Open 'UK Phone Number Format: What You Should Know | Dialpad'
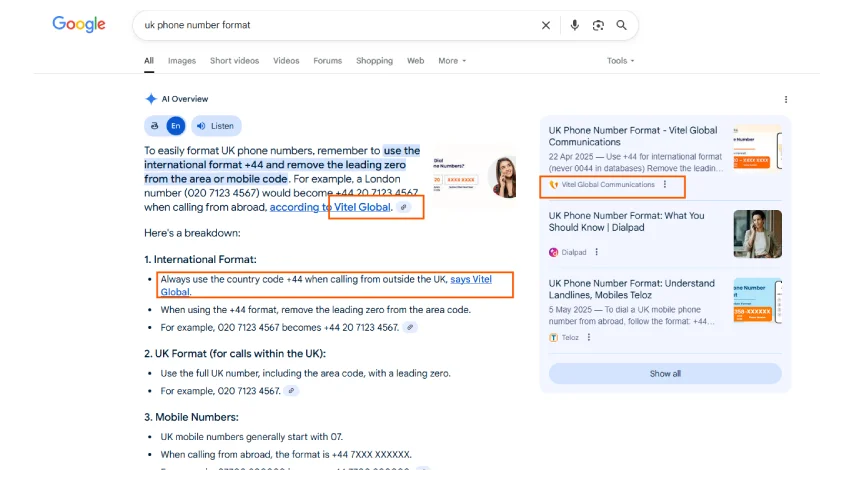 coord(626,221)
